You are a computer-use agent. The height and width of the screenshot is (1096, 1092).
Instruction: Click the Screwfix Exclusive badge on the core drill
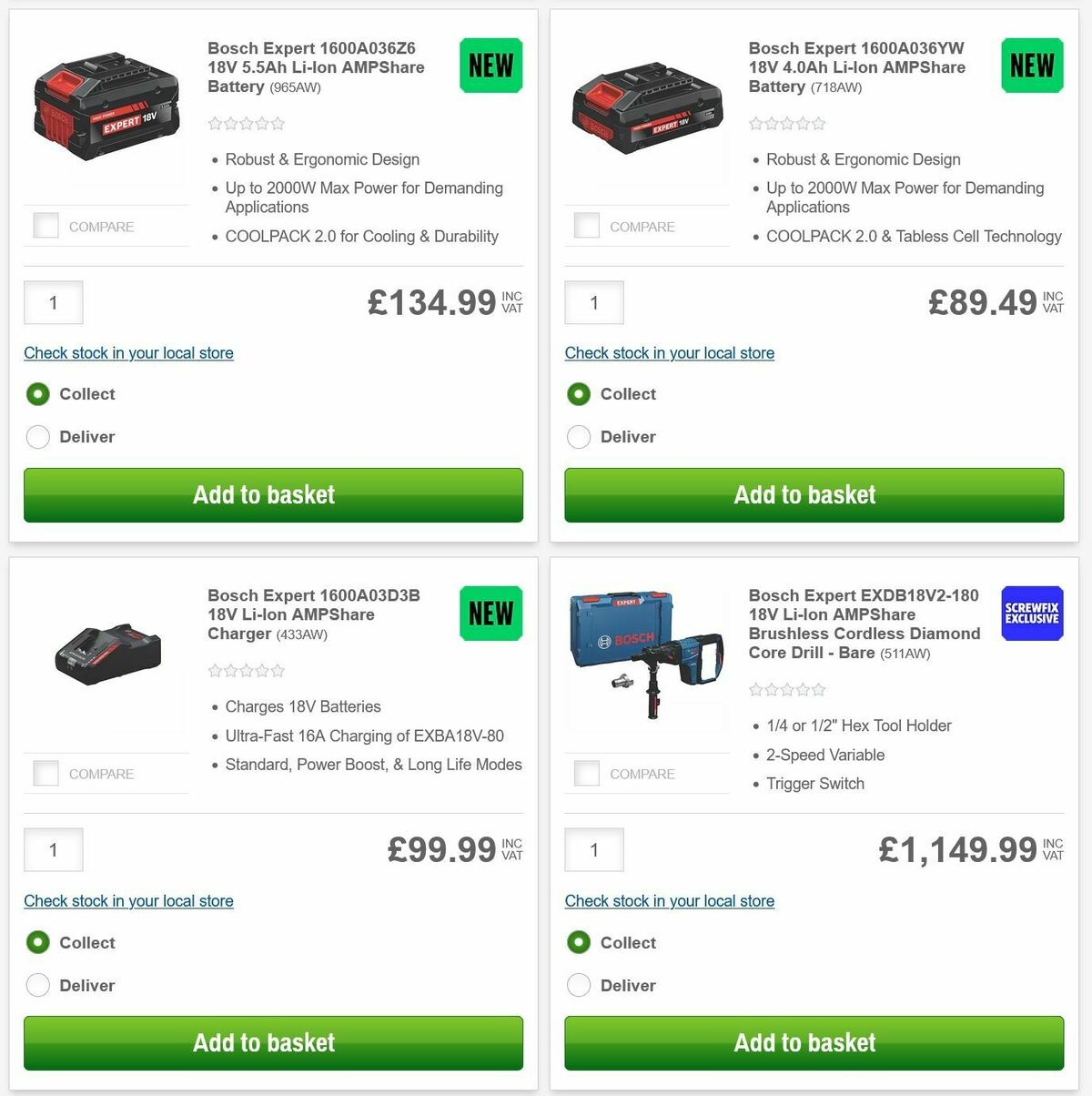1031,613
